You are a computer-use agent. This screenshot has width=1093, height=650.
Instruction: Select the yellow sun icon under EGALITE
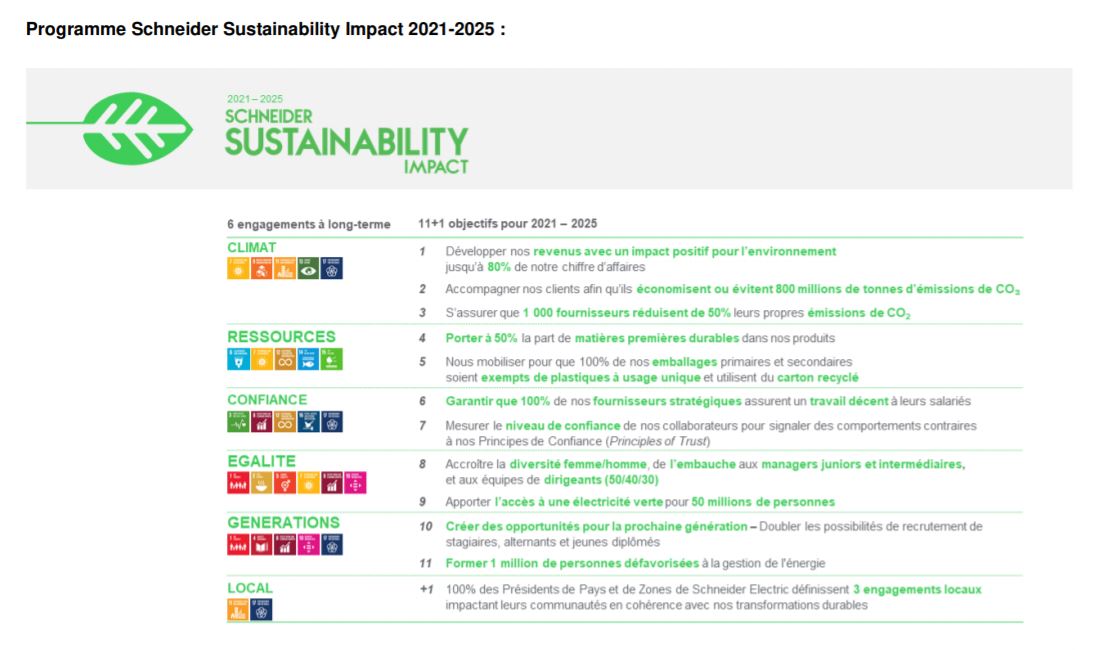click(x=308, y=483)
